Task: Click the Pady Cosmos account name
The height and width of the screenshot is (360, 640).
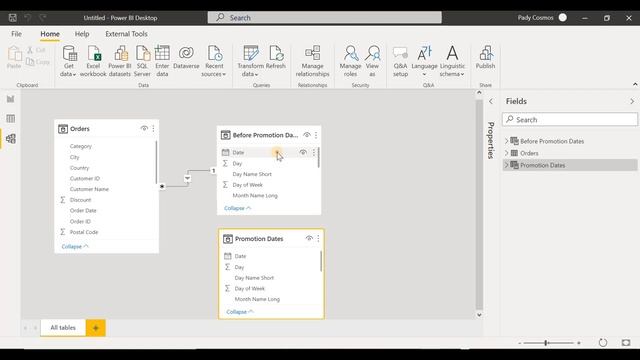Action: 536,18
